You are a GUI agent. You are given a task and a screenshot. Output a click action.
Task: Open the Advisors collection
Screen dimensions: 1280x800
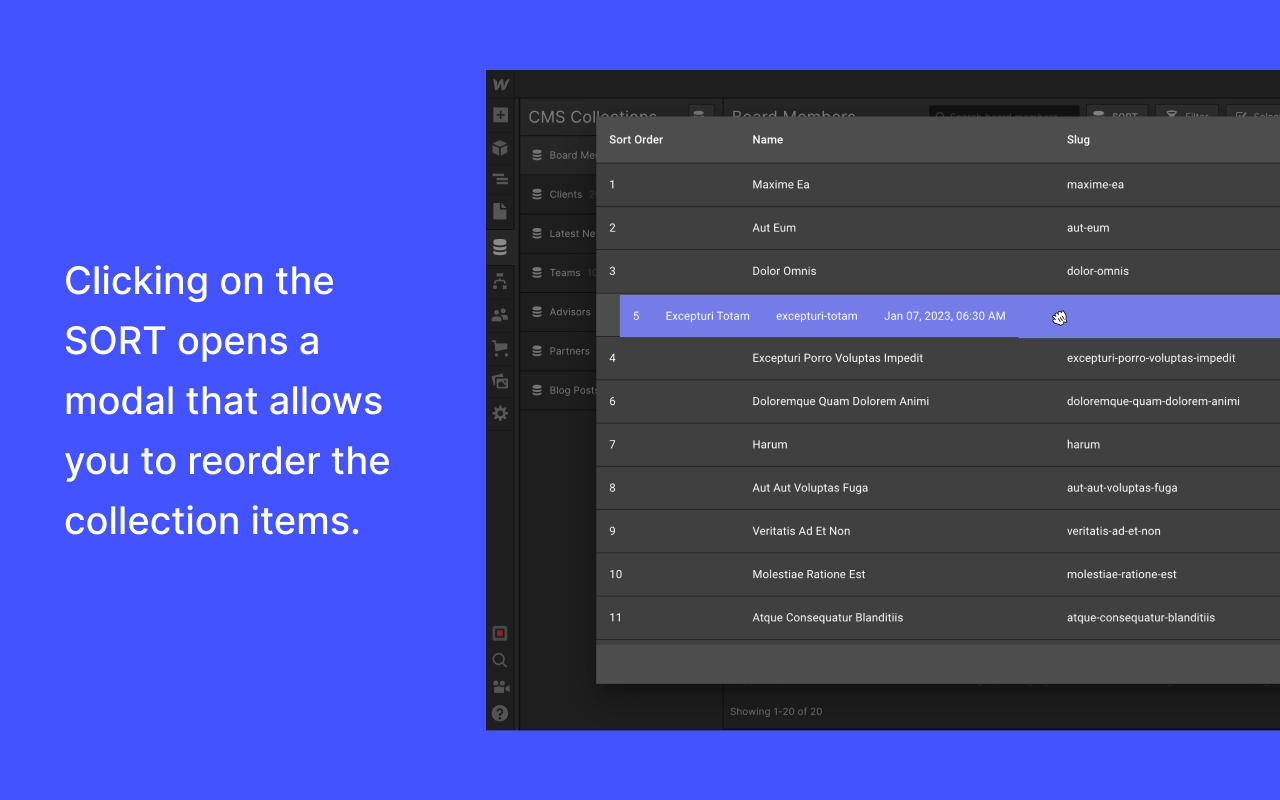[559, 312]
